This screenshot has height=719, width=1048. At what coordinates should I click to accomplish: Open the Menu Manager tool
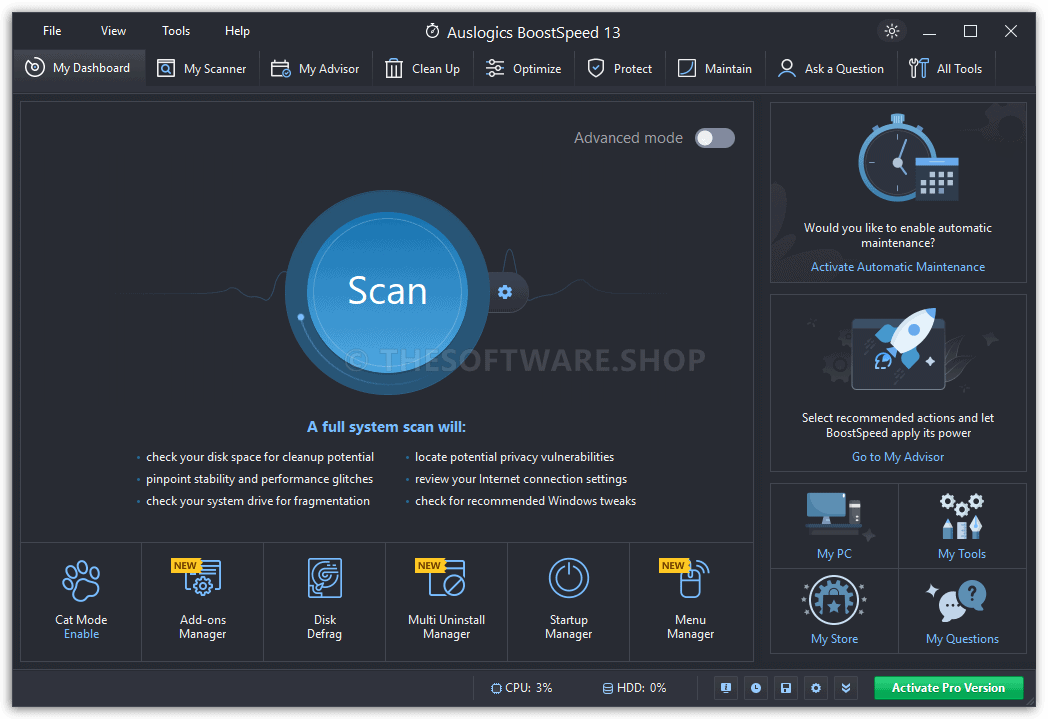pyautogui.click(x=690, y=601)
